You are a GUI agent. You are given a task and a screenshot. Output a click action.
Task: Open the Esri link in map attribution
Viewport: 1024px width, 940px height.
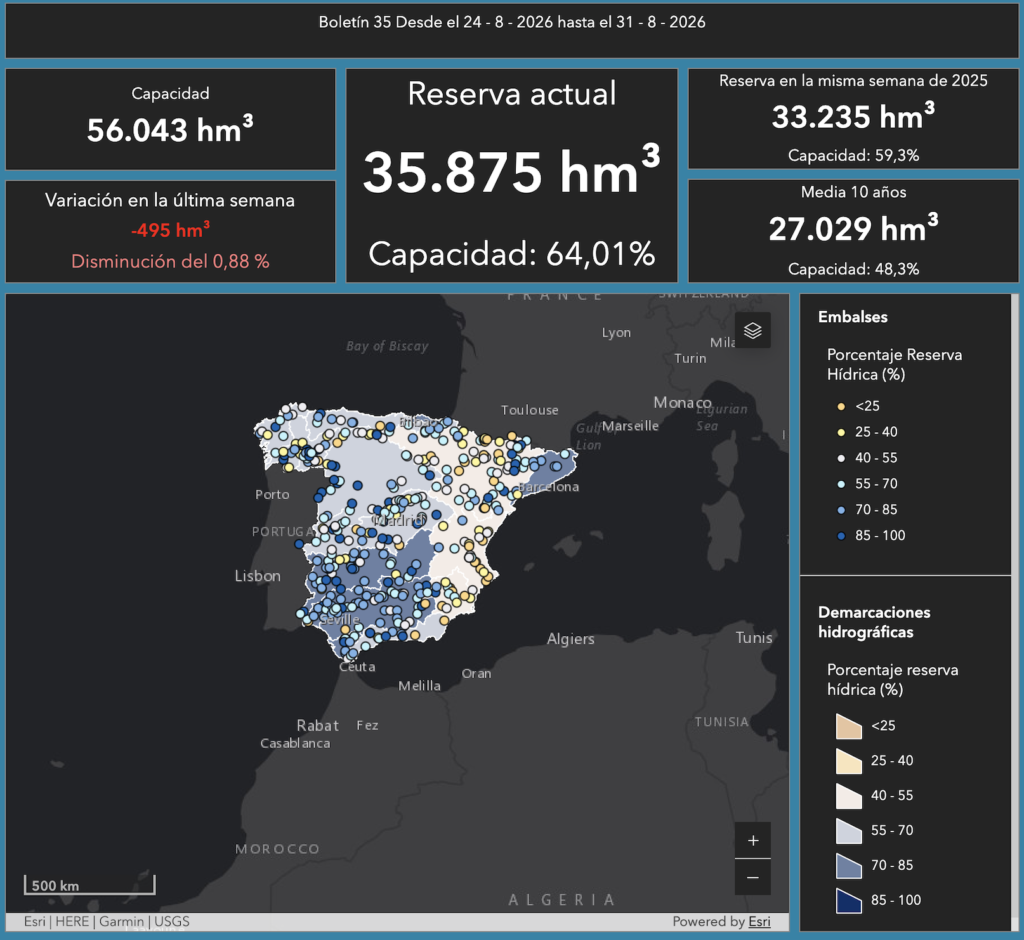click(760, 921)
